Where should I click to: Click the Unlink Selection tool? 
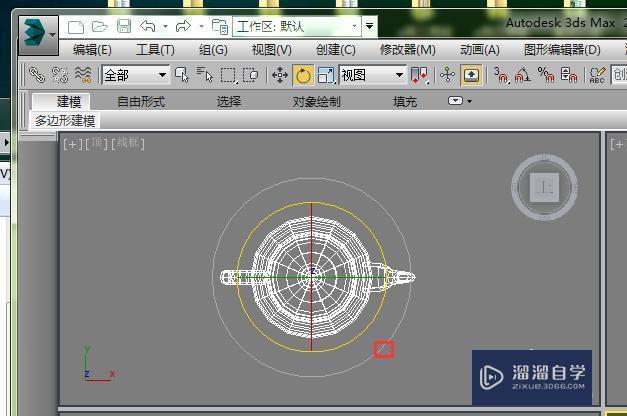click(60, 75)
